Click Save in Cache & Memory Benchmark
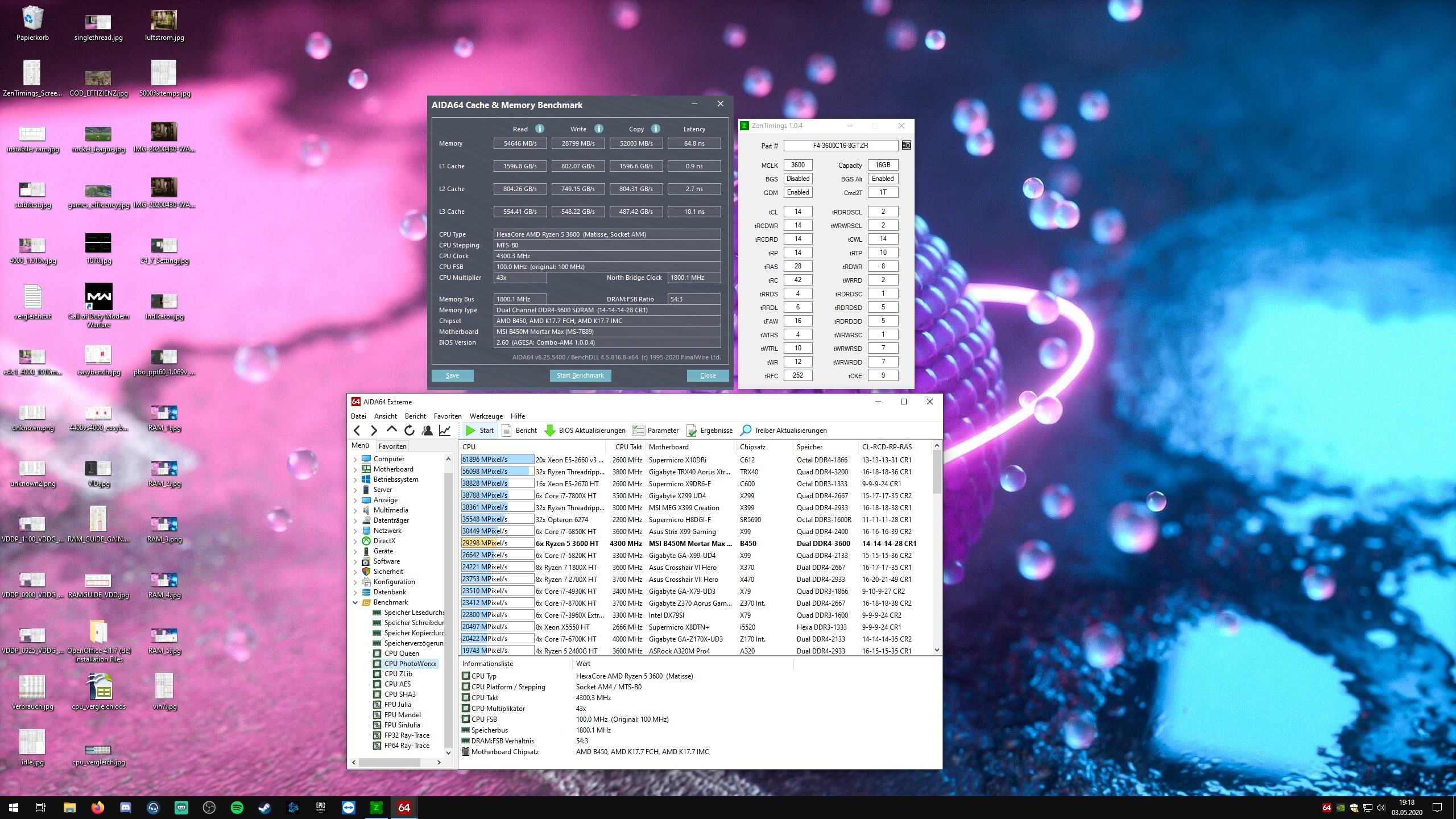 coord(452,375)
